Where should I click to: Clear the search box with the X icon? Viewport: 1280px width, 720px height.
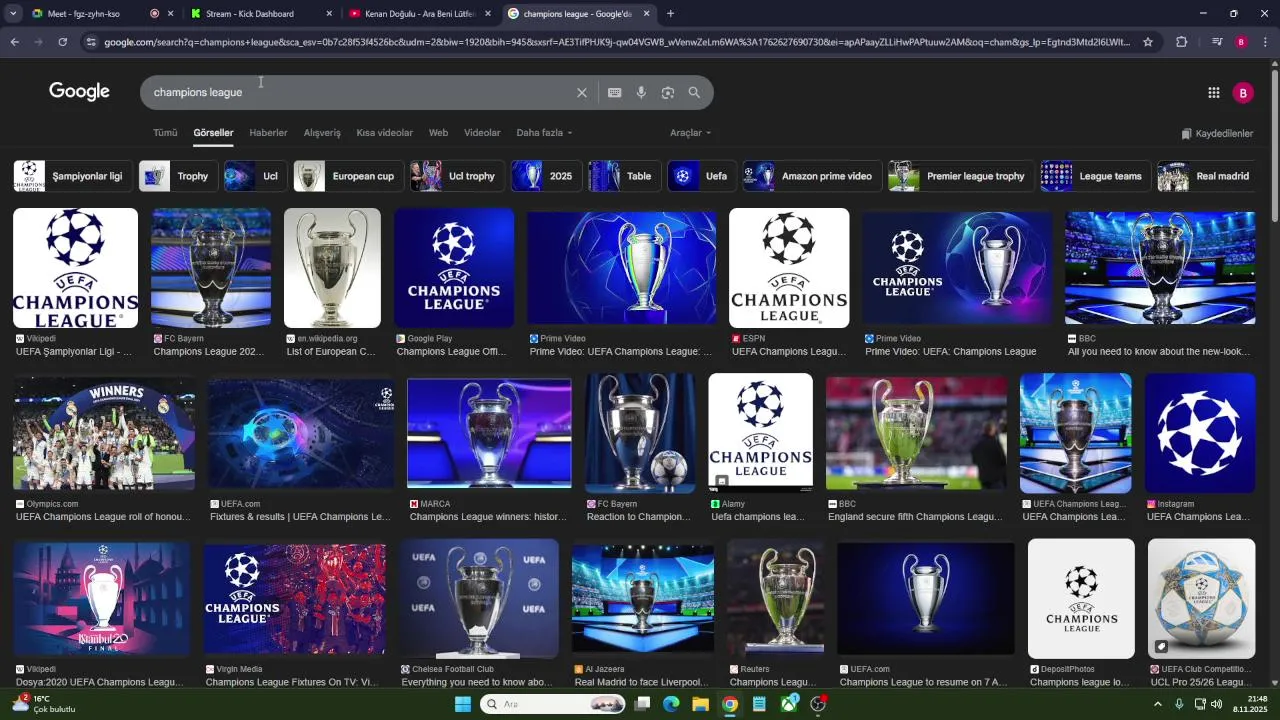[582, 92]
